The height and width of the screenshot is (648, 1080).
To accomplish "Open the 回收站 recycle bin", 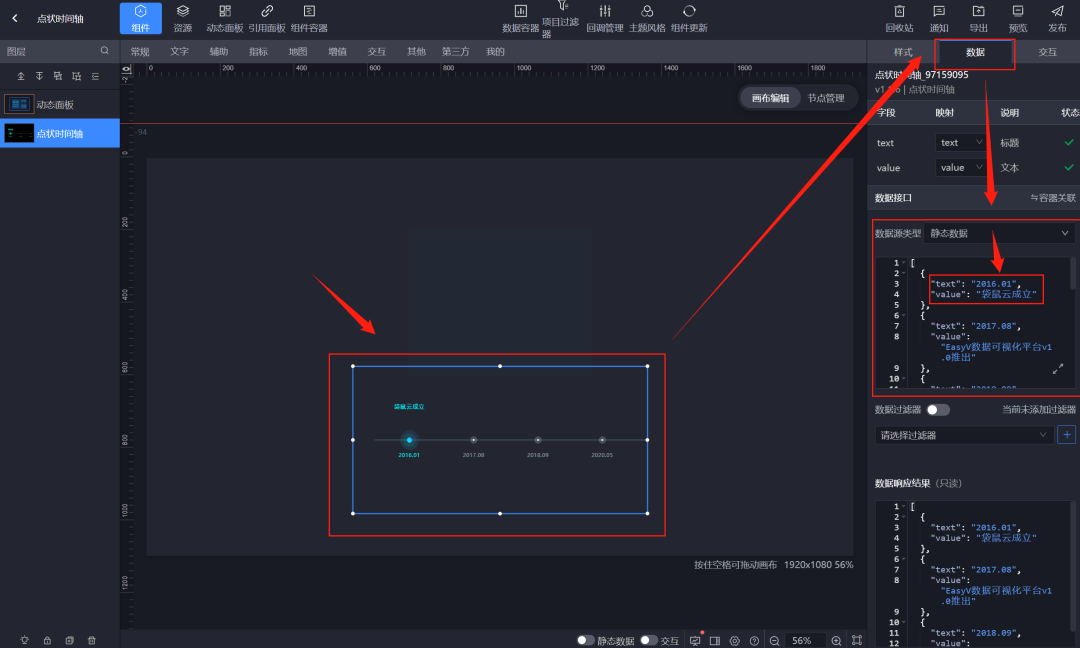I will coord(899,19).
